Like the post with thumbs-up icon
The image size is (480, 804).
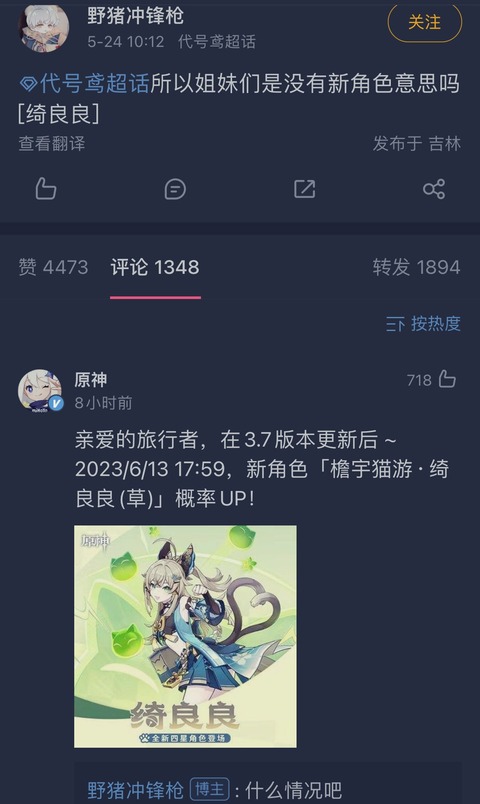tap(46, 189)
